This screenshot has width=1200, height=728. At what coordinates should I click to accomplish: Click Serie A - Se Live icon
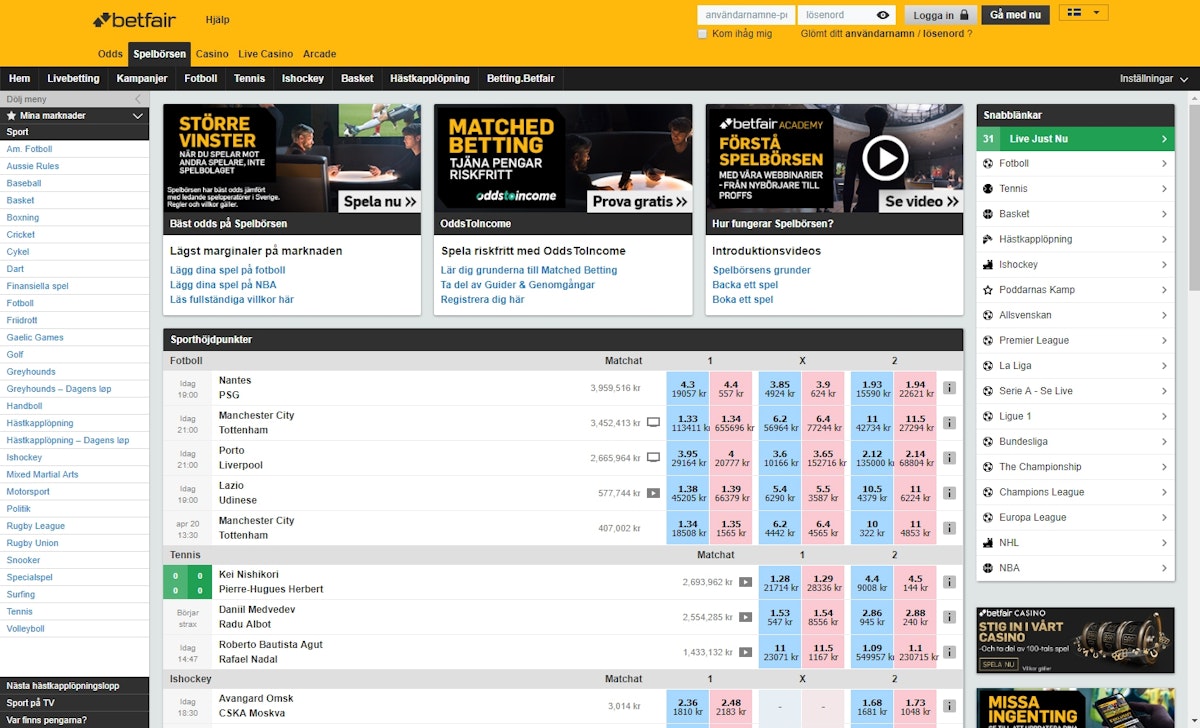[988, 391]
